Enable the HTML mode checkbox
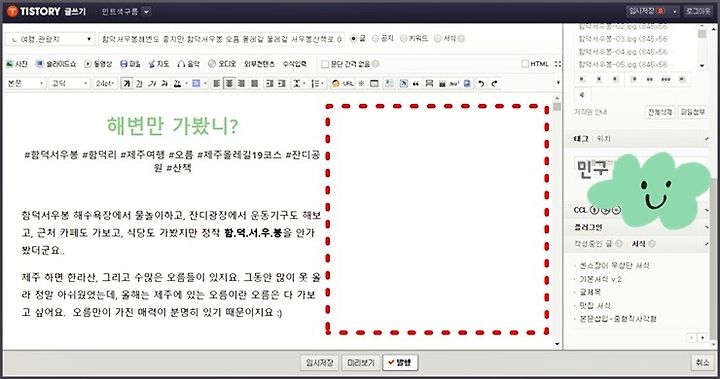Screen dimensions: 720x379 (525, 64)
